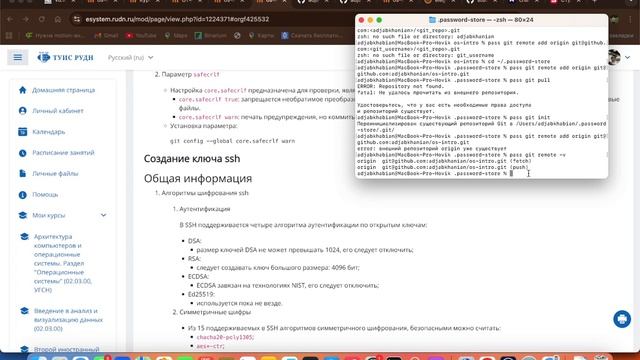The width and height of the screenshot is (640, 360).
Task: Open the hamburger side menu button
Action: point(18,58)
